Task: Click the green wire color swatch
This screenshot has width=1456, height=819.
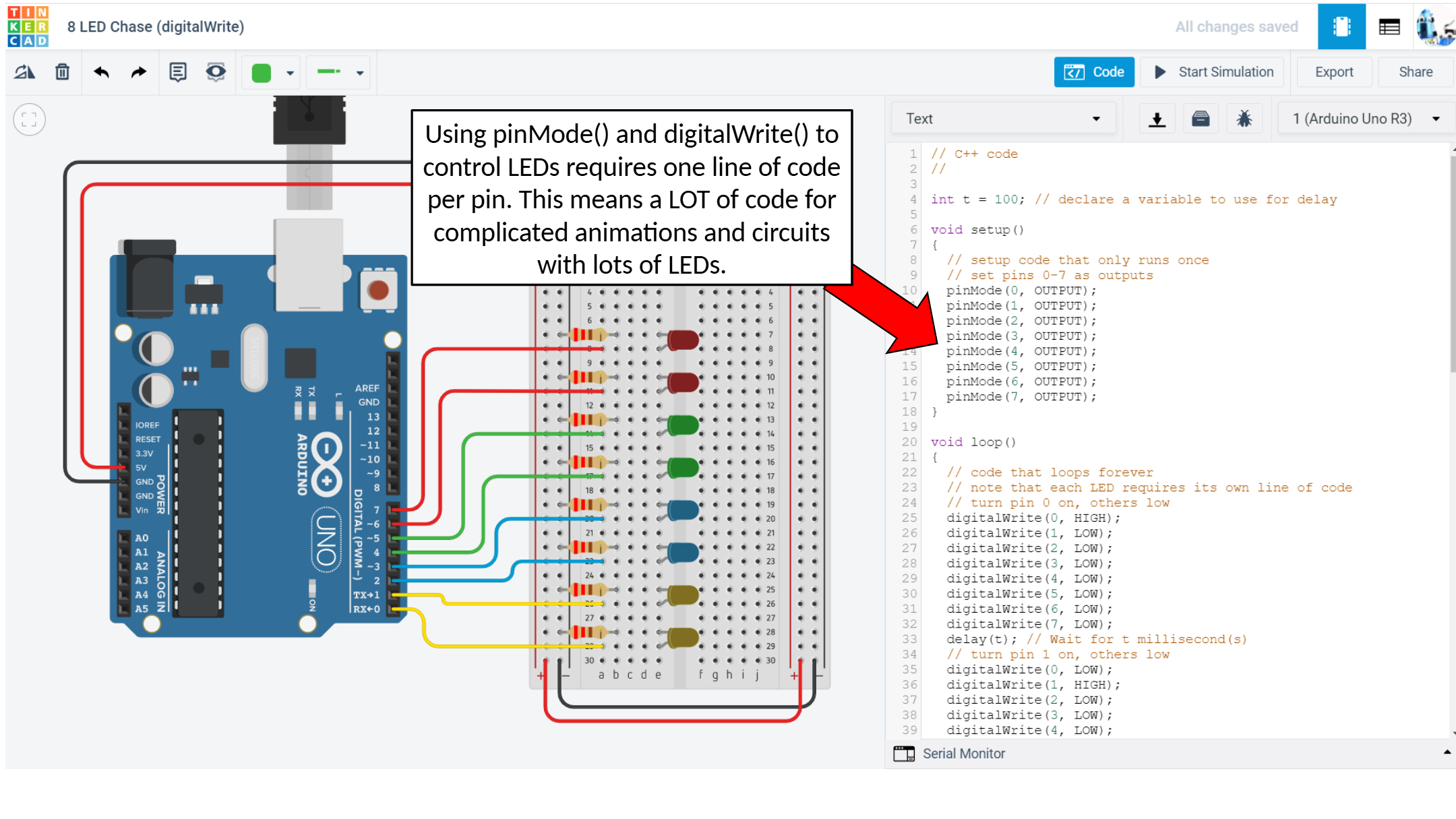Action: 262,73
